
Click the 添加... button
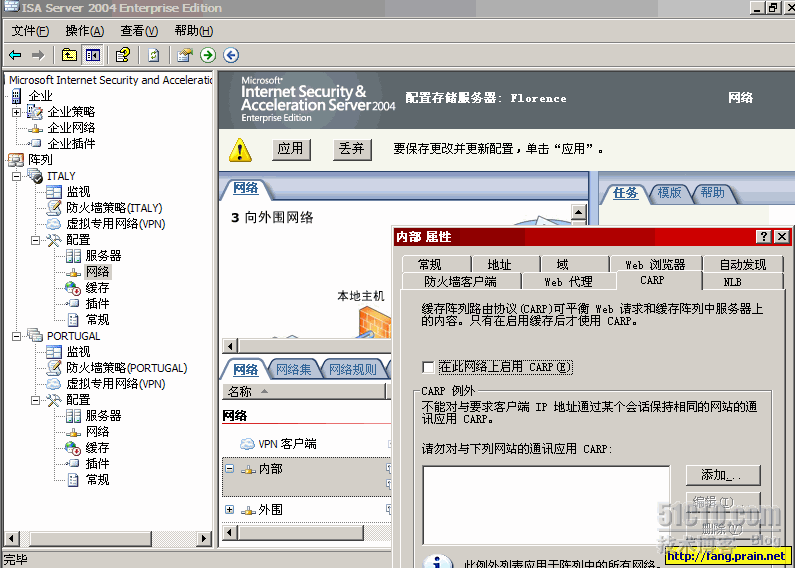pyautogui.click(x=722, y=475)
